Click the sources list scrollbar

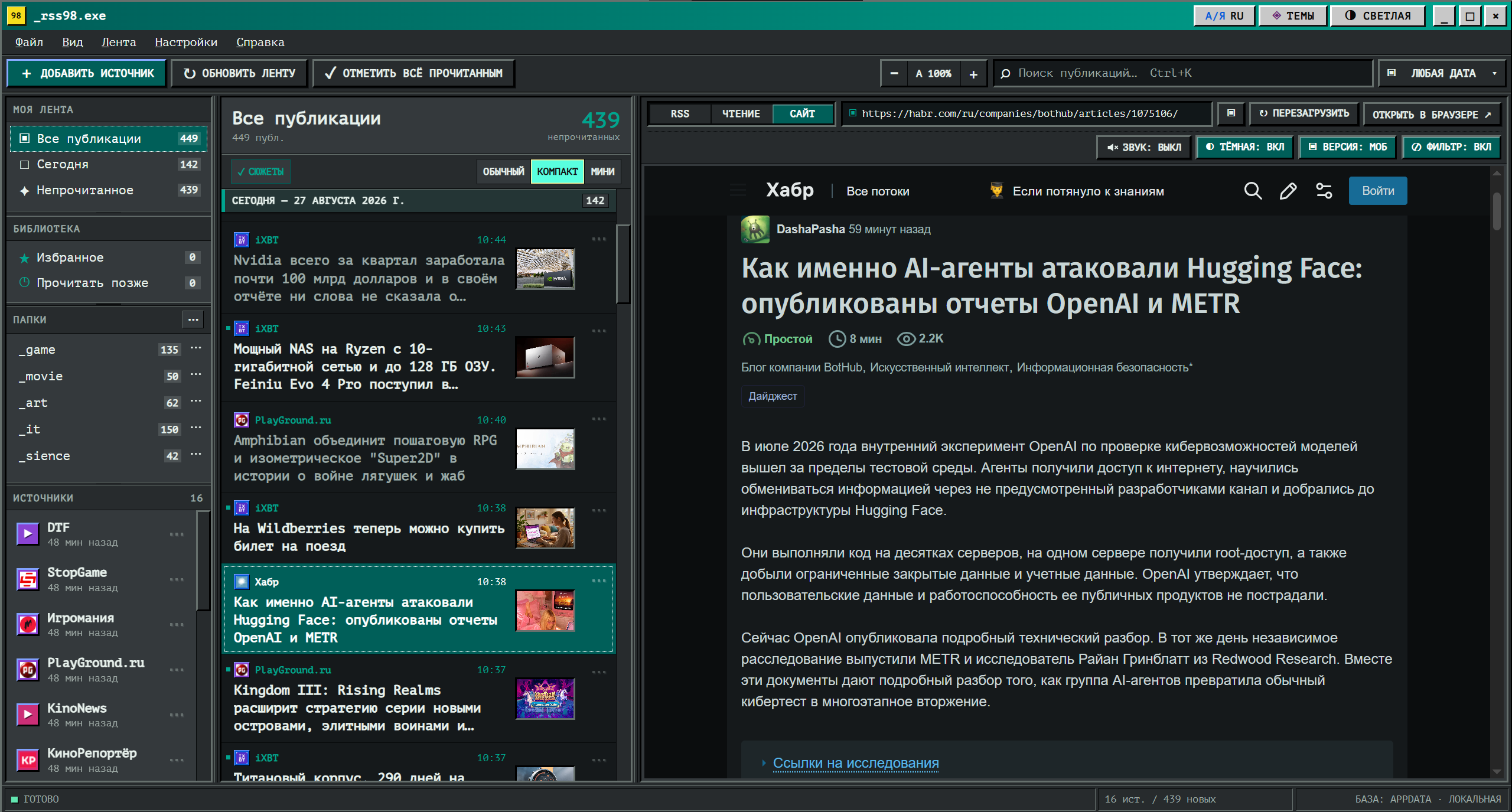point(203,561)
